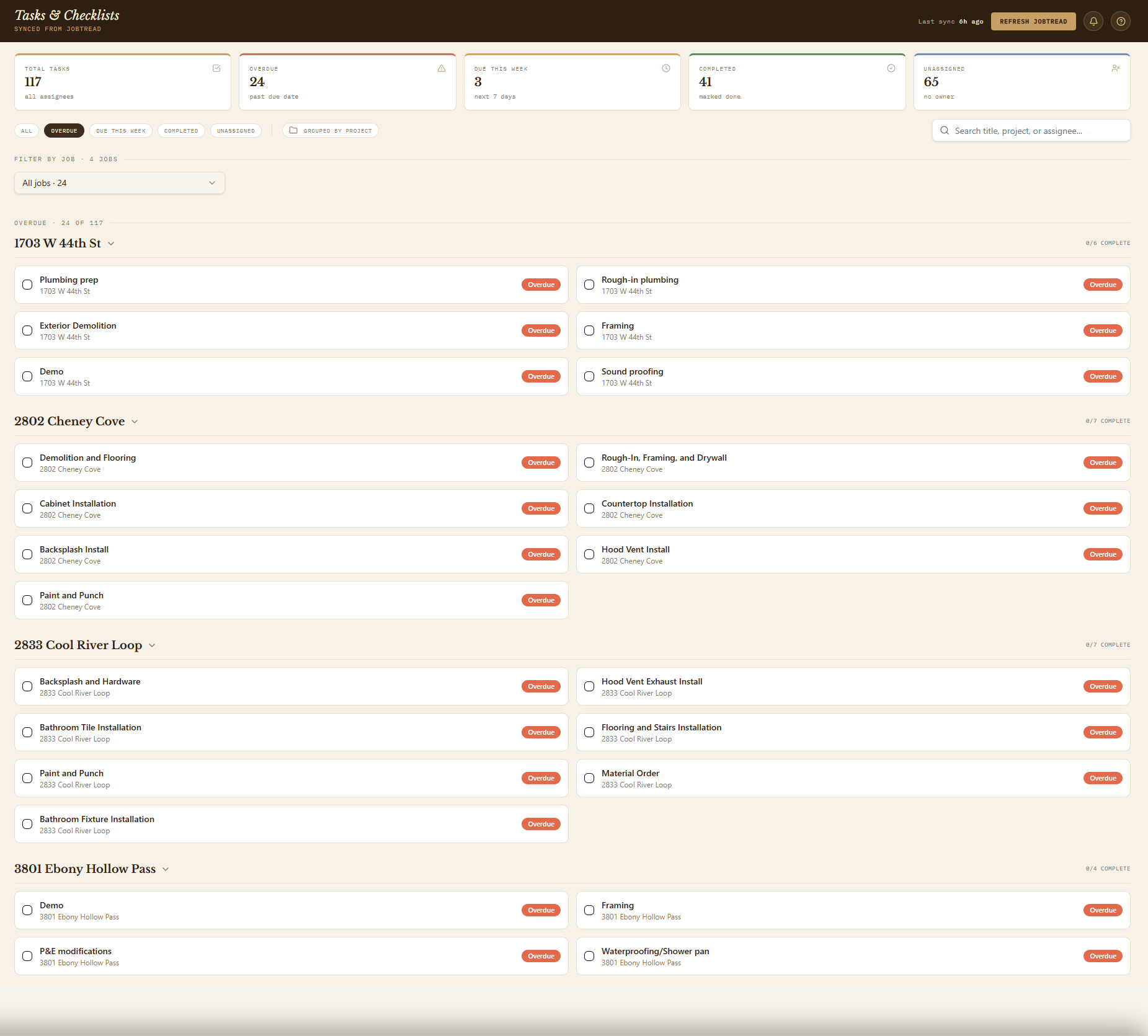
Task: Switch to the Unassigned filter
Action: 236,131
